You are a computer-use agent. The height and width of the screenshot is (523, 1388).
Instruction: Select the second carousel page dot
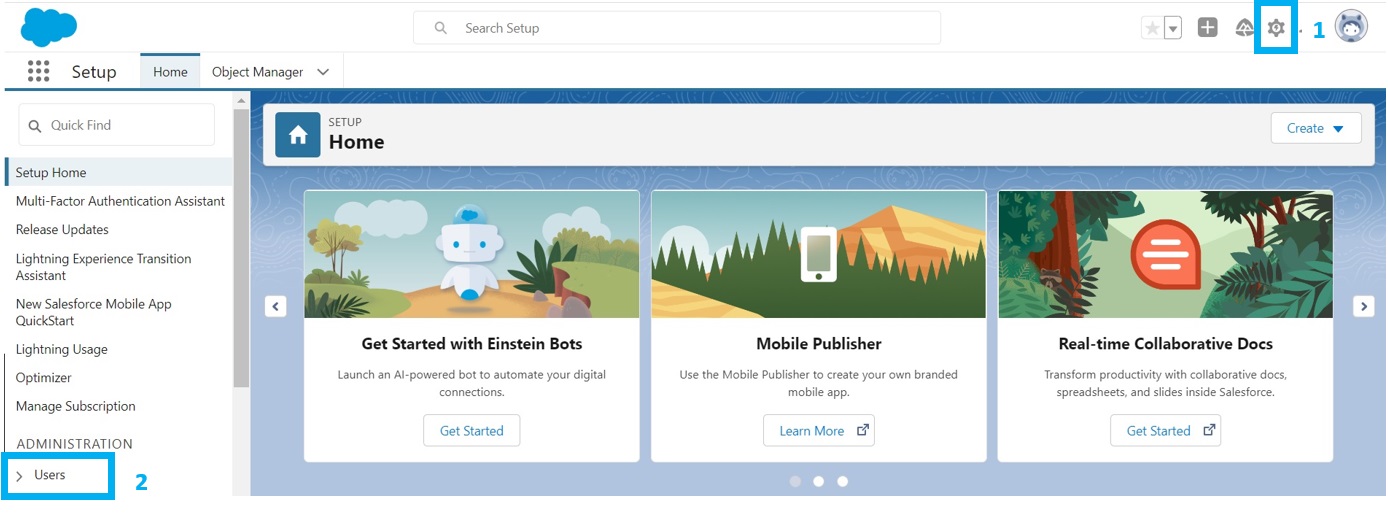click(x=819, y=481)
